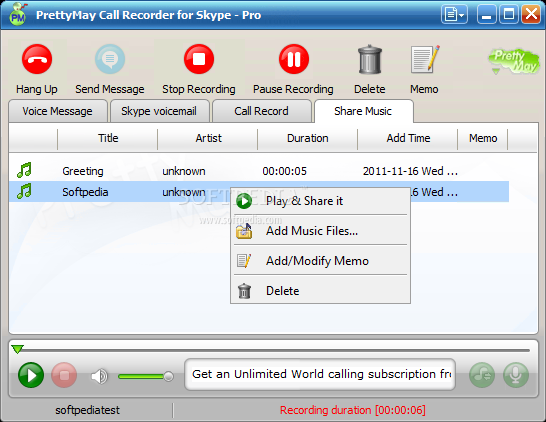
Task: Click the red Hang Up phone icon
Action: point(37,59)
